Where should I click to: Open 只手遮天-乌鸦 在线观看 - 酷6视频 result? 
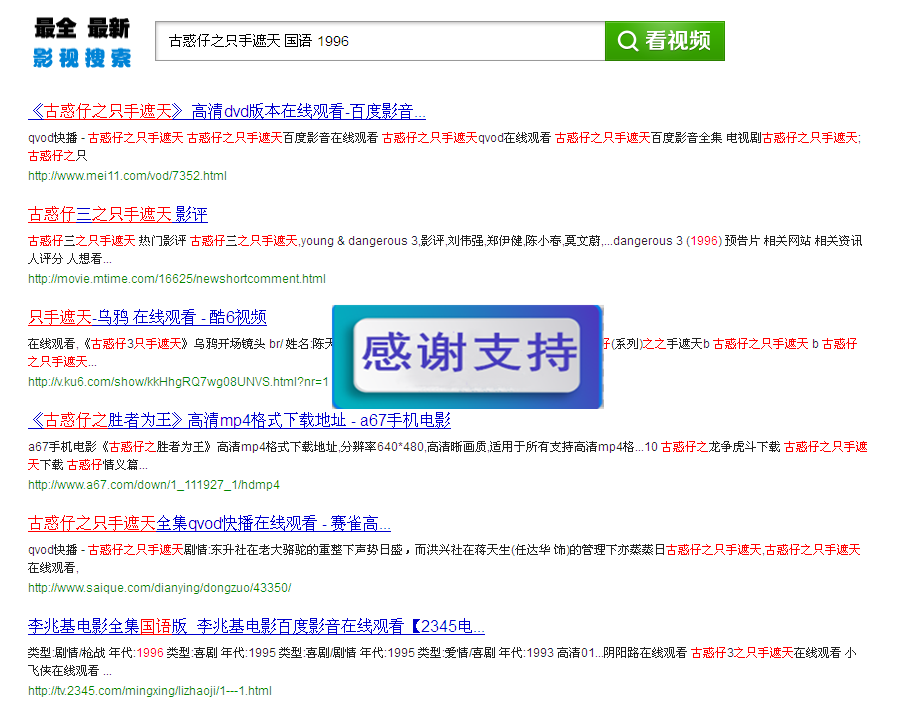point(147,317)
